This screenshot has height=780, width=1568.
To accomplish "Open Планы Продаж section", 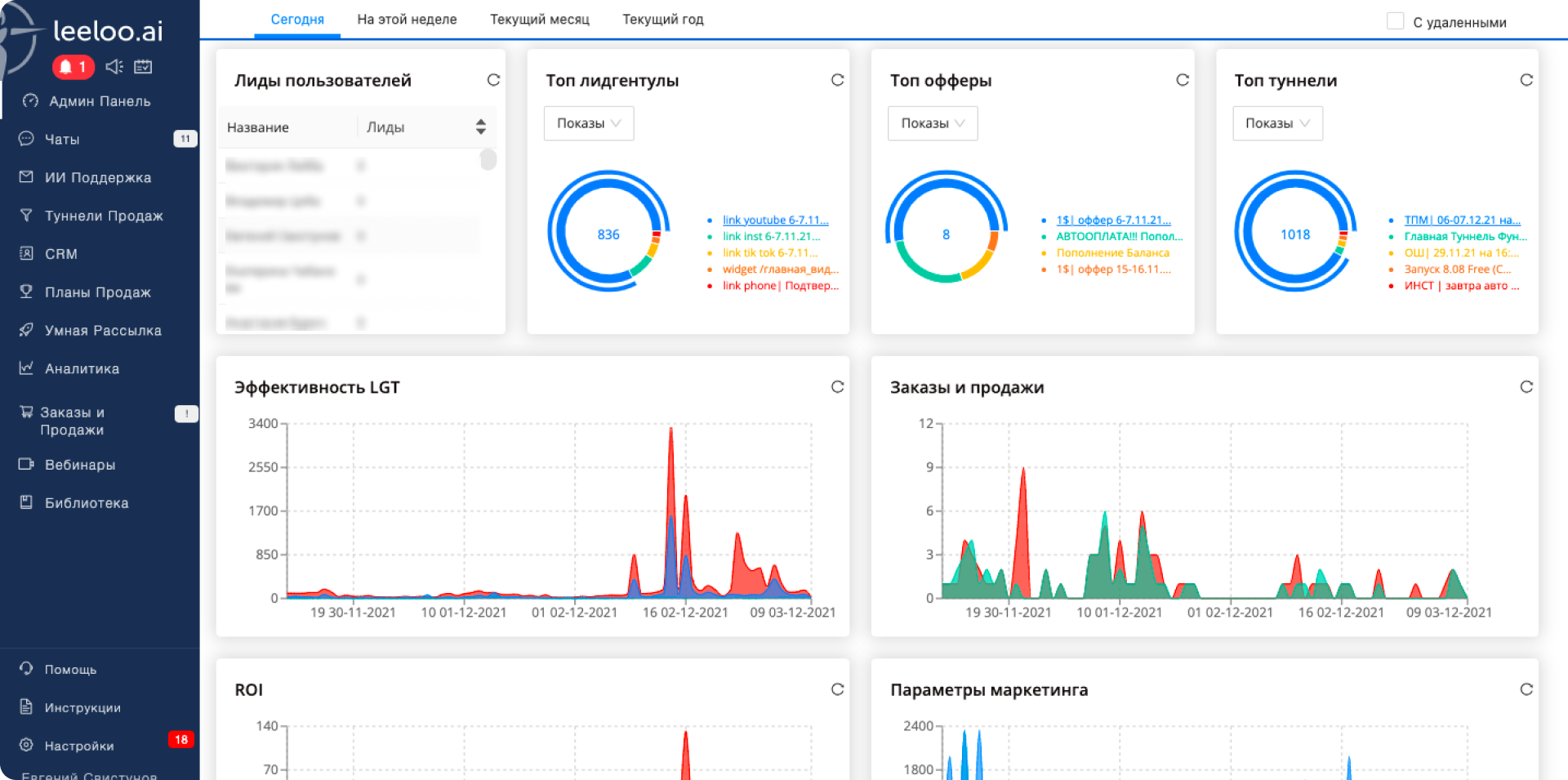I will tap(100, 292).
